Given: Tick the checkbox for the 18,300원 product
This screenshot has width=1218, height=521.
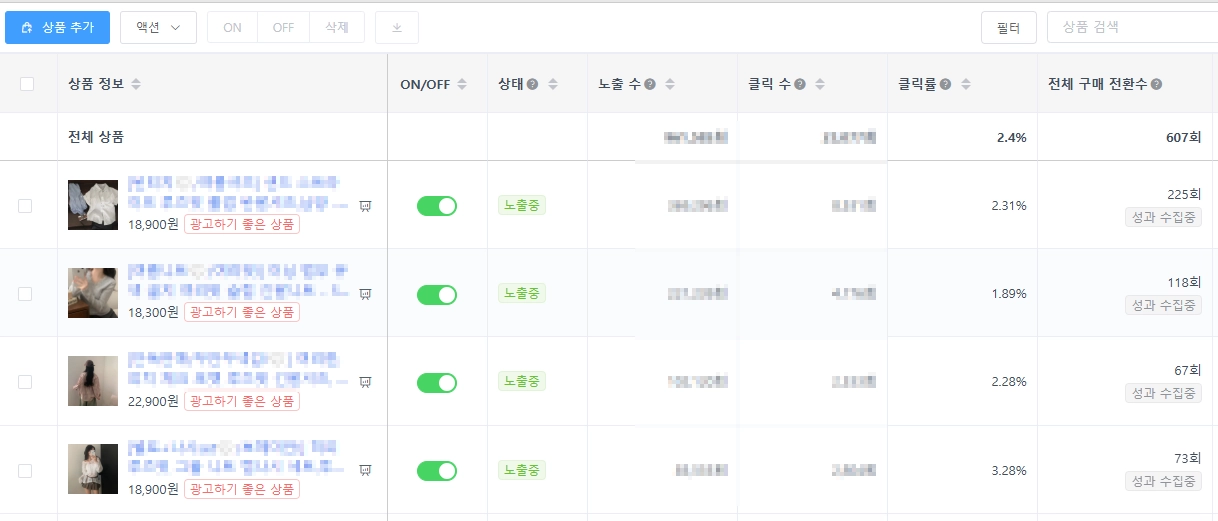Looking at the screenshot, I should coord(25,294).
